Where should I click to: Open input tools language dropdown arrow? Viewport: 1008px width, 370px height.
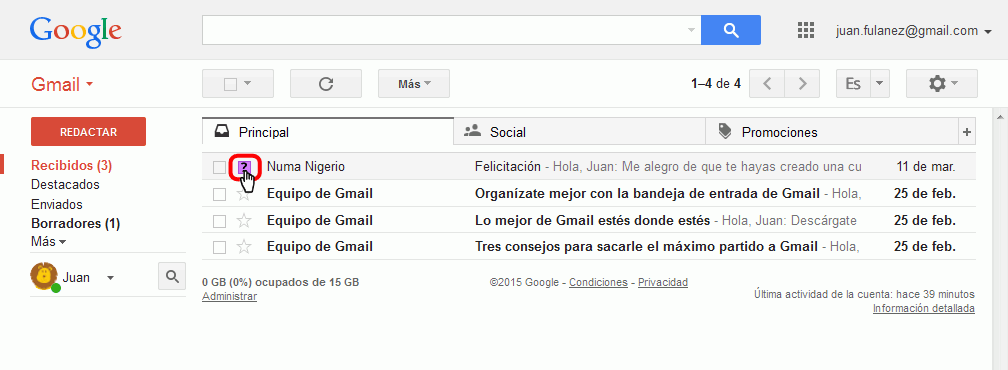(x=880, y=84)
